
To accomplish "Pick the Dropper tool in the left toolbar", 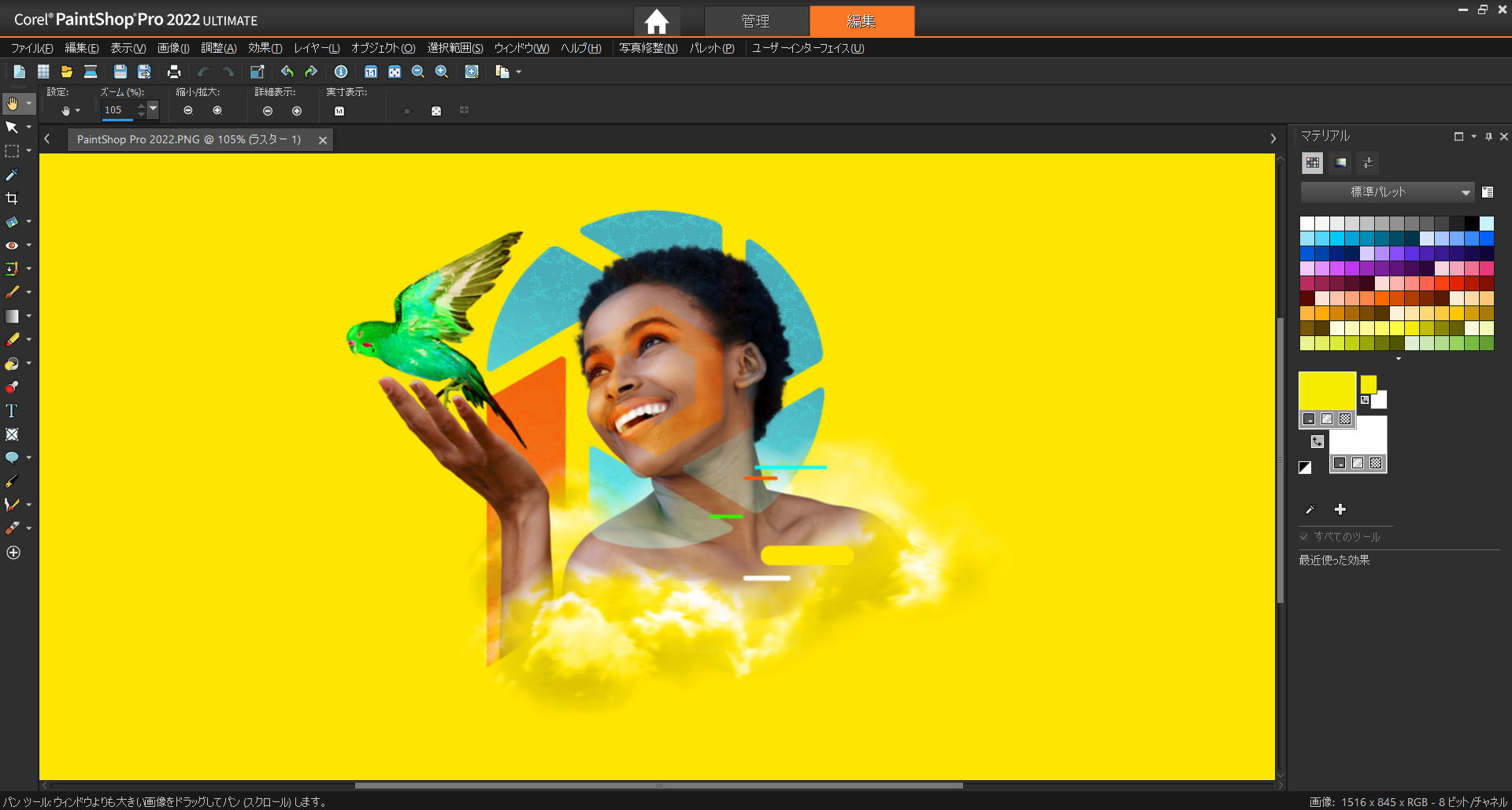I will pos(12,175).
